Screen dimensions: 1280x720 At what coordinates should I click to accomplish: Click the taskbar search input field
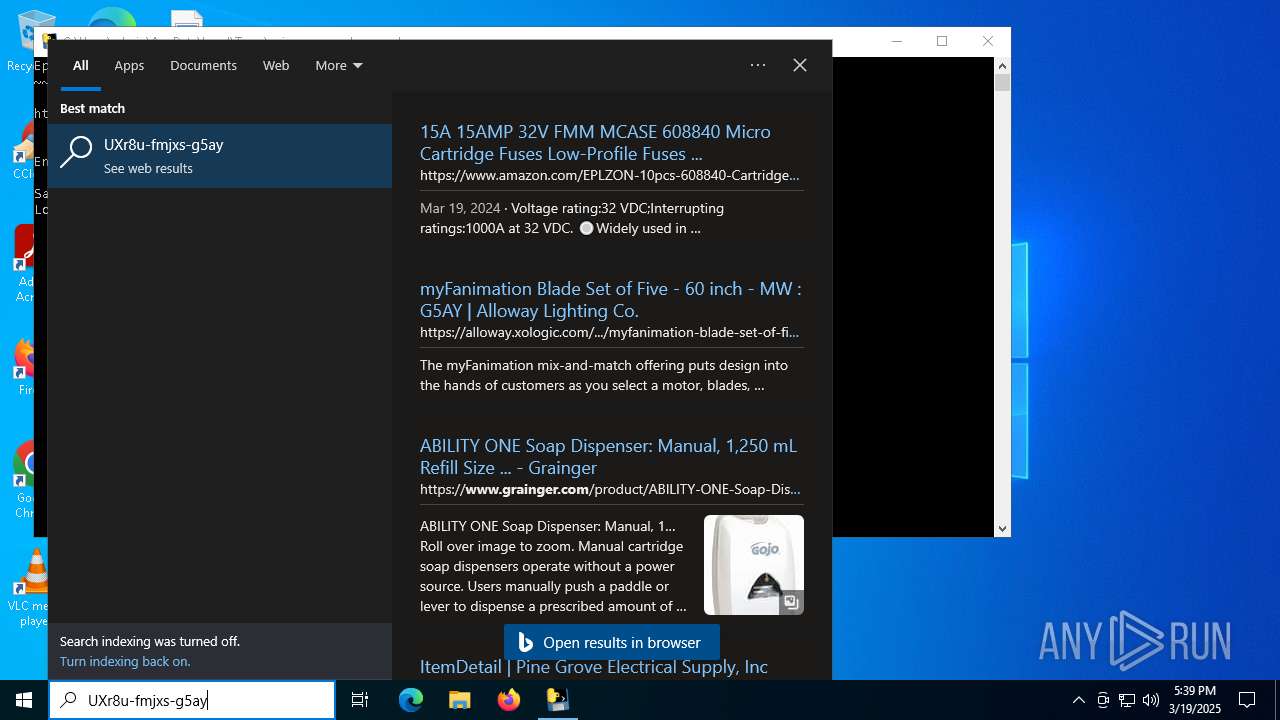coord(192,700)
